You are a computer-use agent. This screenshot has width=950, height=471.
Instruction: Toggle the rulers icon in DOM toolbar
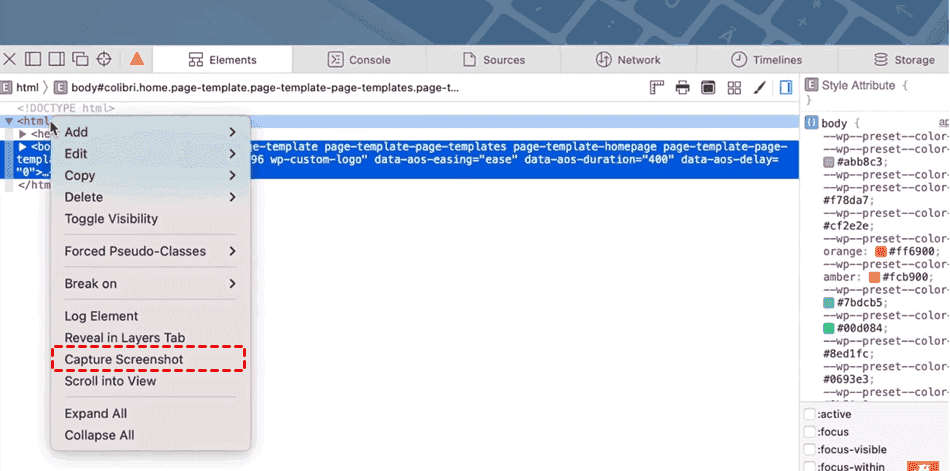(657, 88)
